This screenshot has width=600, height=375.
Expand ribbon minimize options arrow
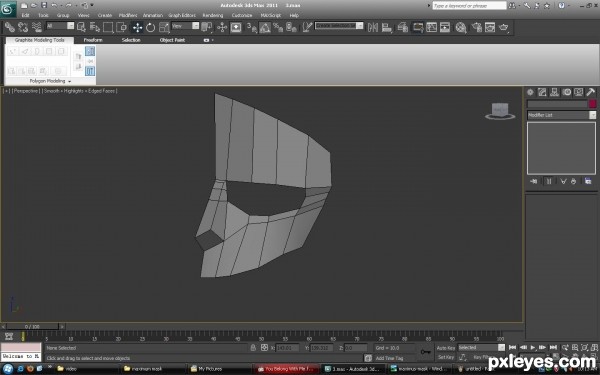coord(213,40)
